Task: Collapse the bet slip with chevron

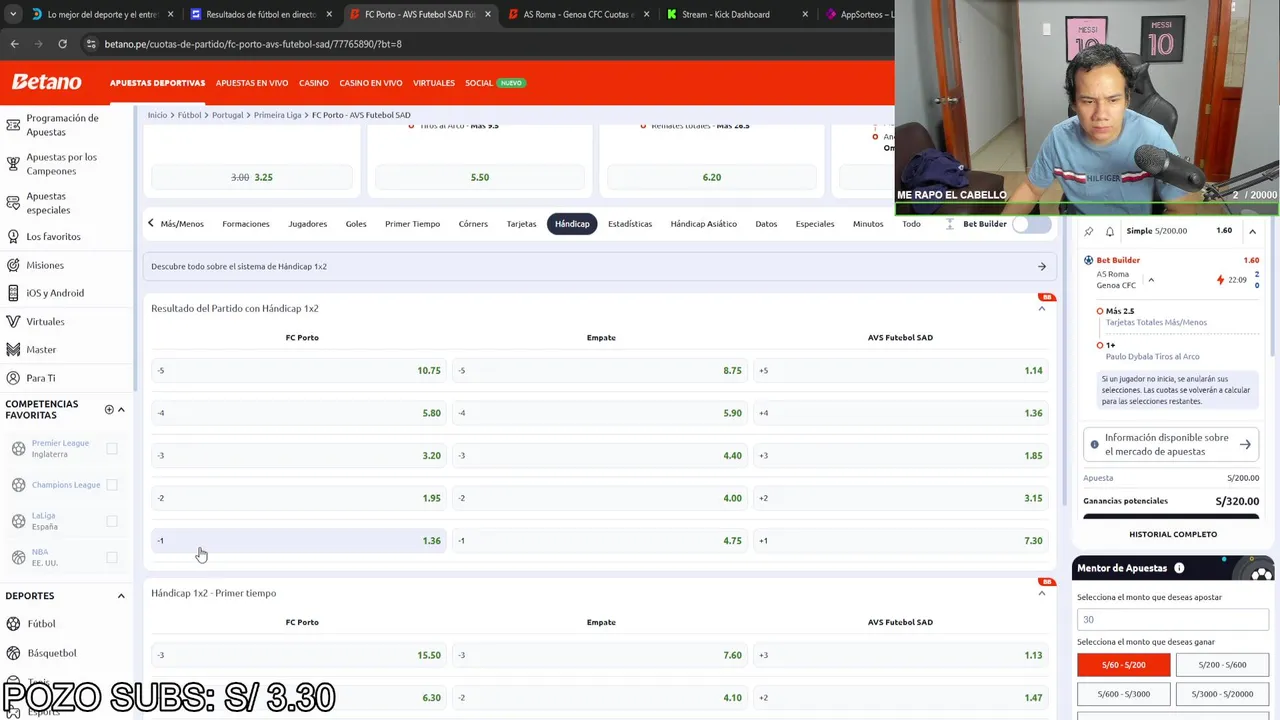Action: point(1252,231)
